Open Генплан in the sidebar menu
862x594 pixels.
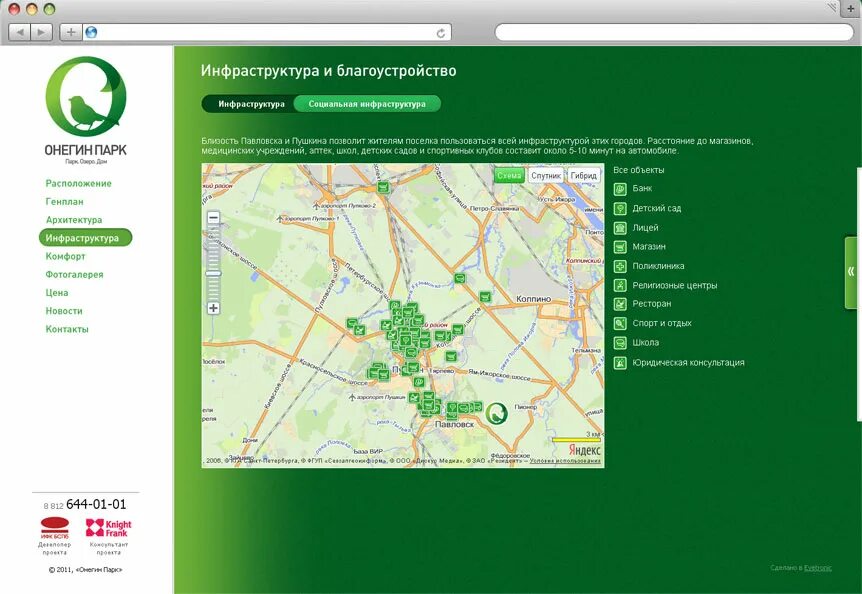pyautogui.click(x=65, y=202)
